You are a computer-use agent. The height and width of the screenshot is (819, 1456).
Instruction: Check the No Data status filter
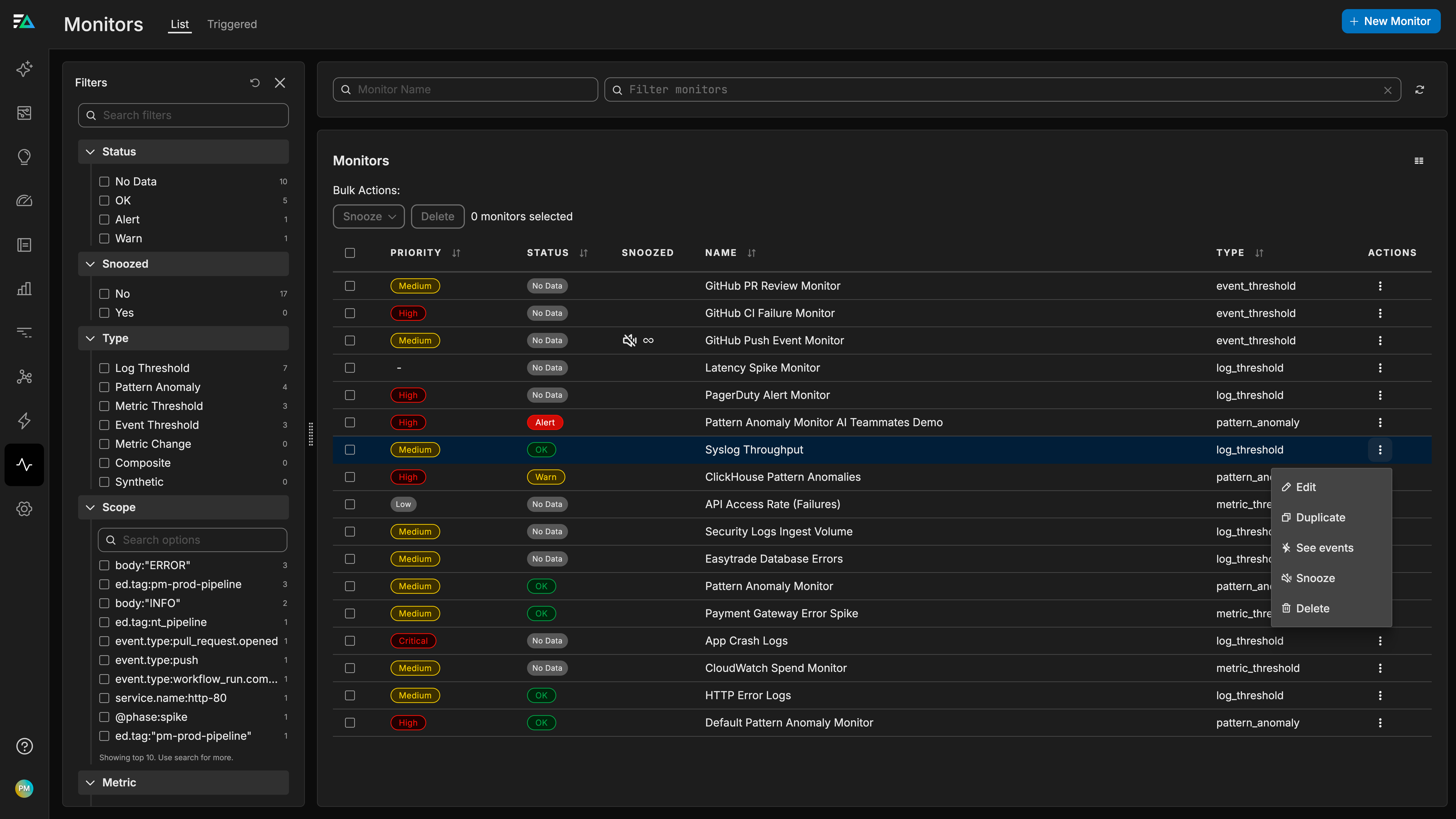(x=104, y=181)
